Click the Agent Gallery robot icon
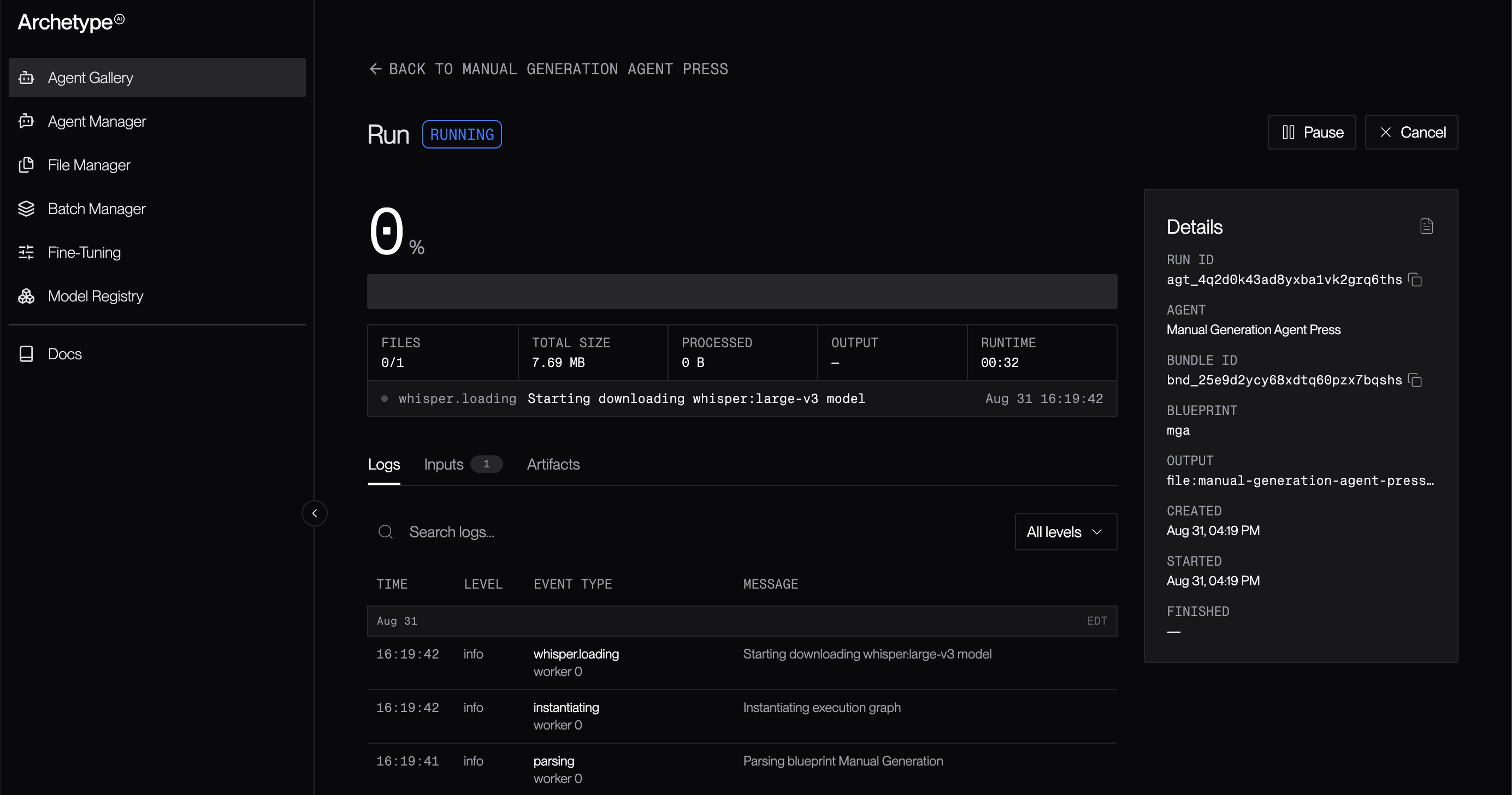Image resolution: width=1512 pixels, height=795 pixels. [26, 78]
